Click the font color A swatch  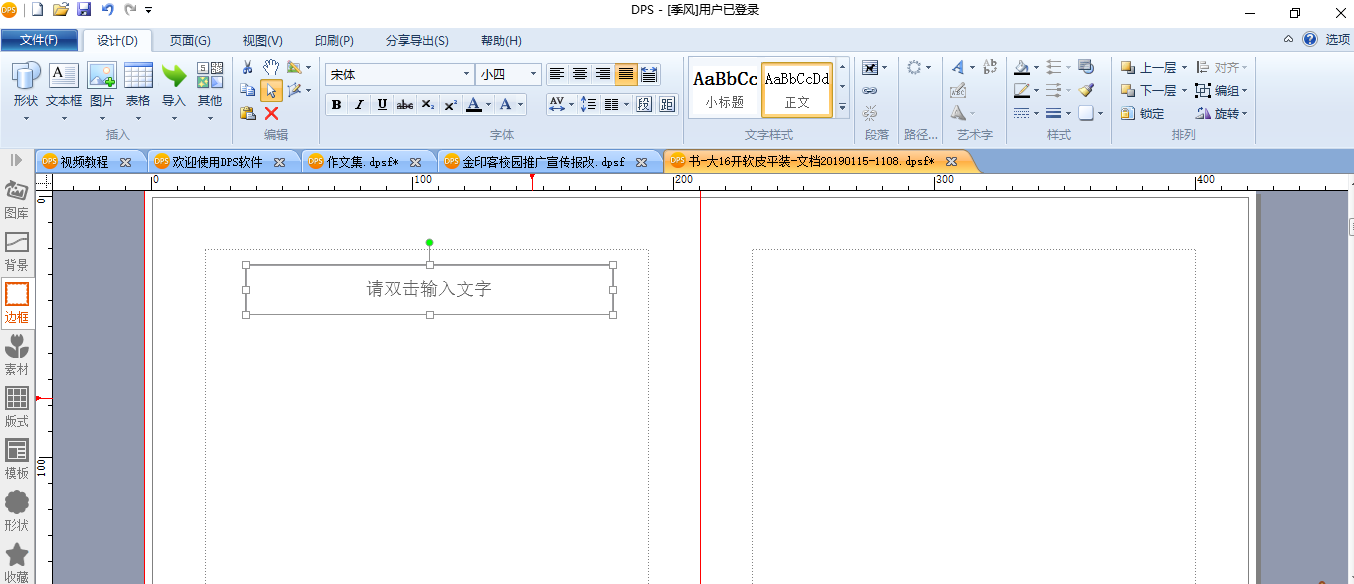(474, 104)
